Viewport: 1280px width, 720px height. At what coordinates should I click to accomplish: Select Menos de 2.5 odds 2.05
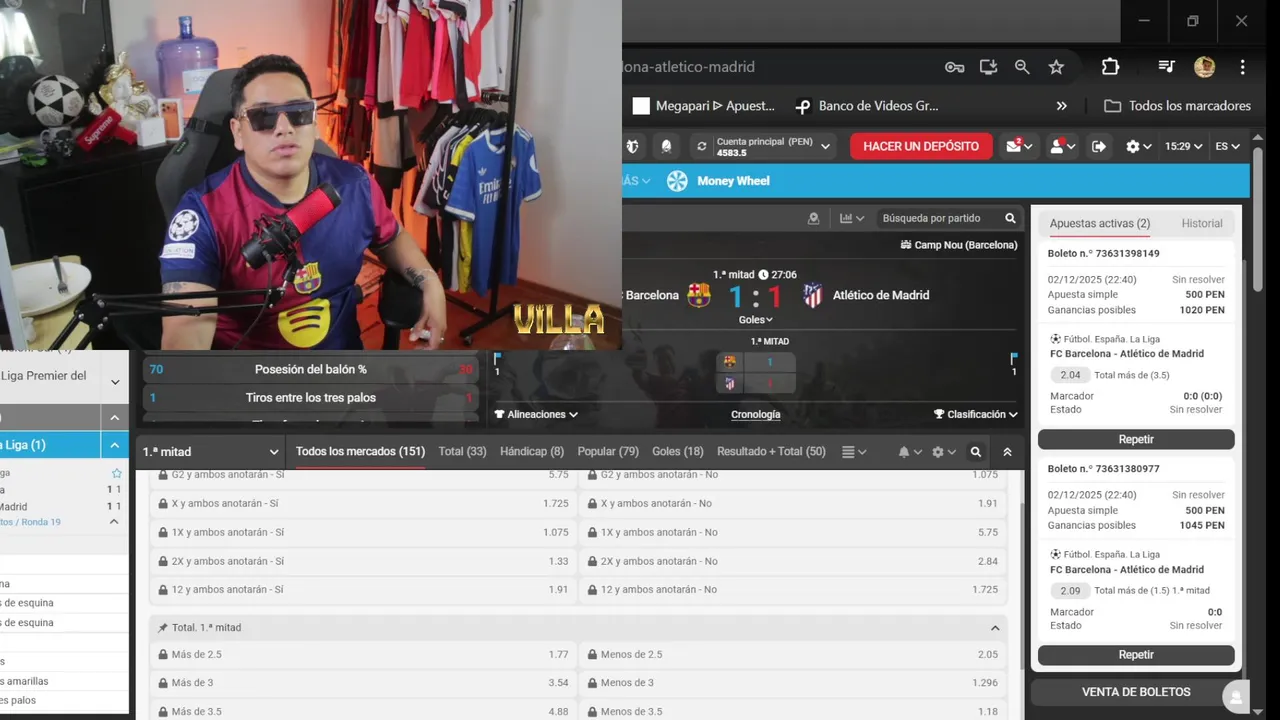tap(793, 655)
